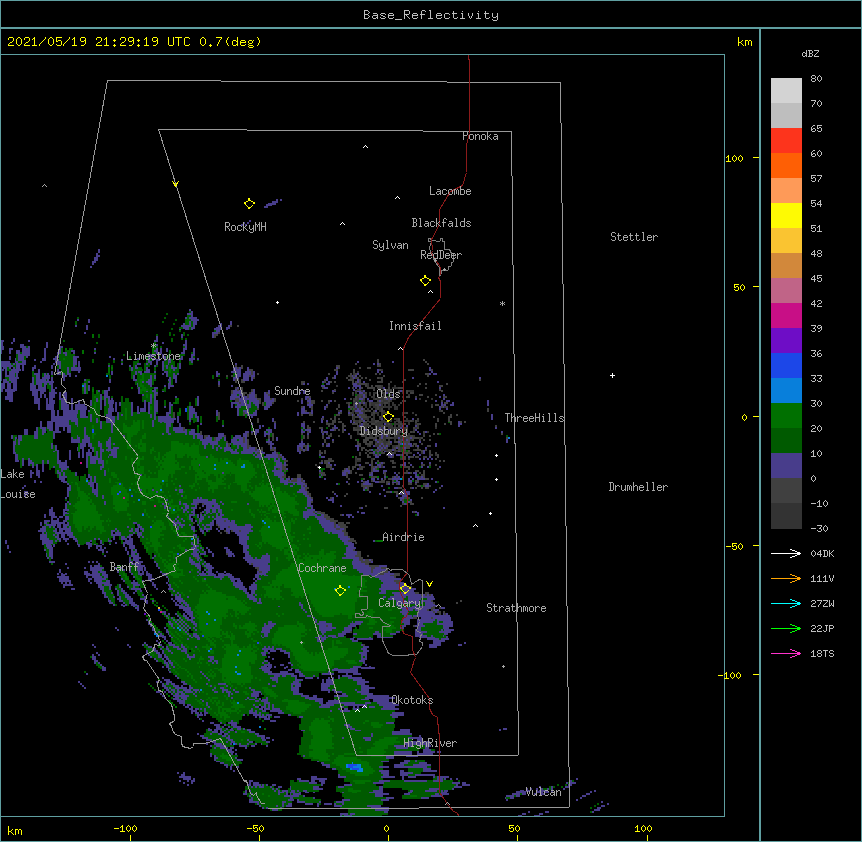This screenshot has width=862, height=842.
Task: Click the Stettler town label
Action: (634, 237)
